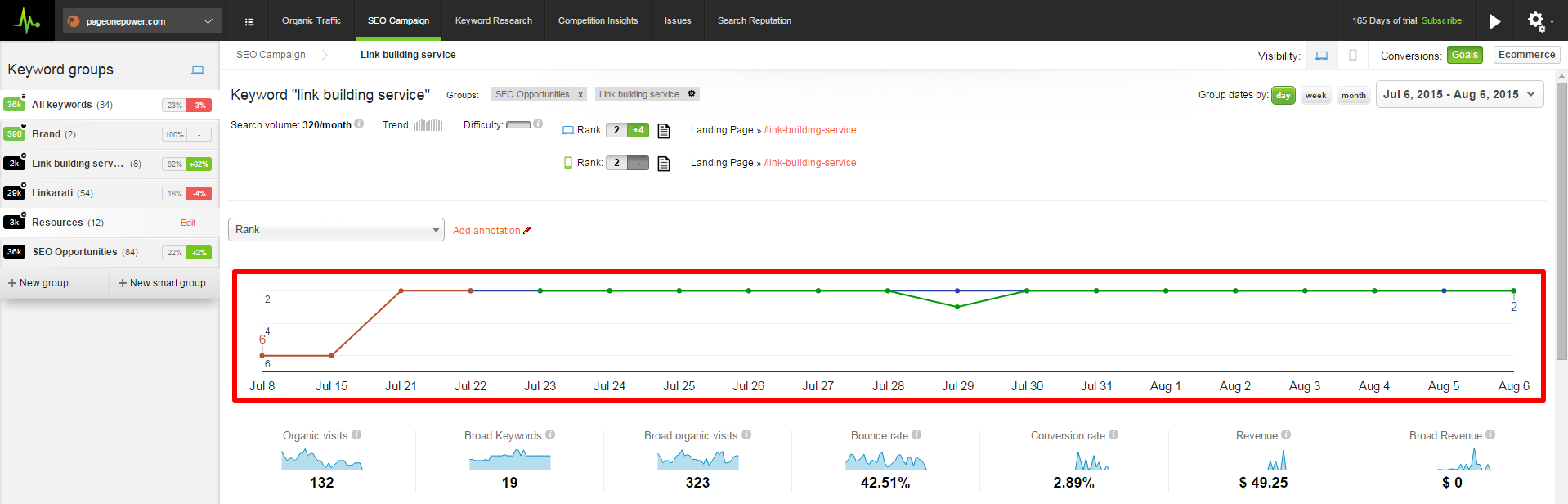Open the settings gear menu
The width and height of the screenshot is (1568, 504).
pos(1537,20)
